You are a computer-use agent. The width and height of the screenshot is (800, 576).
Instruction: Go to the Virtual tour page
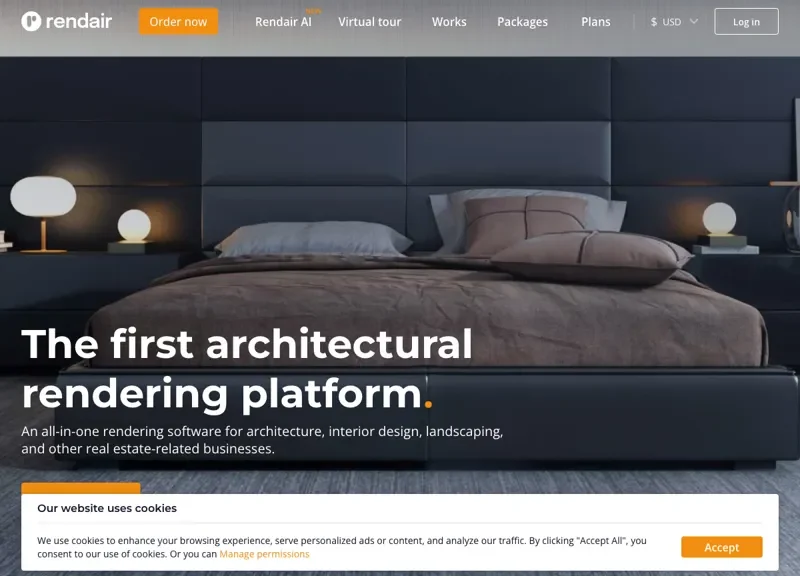pos(369,22)
